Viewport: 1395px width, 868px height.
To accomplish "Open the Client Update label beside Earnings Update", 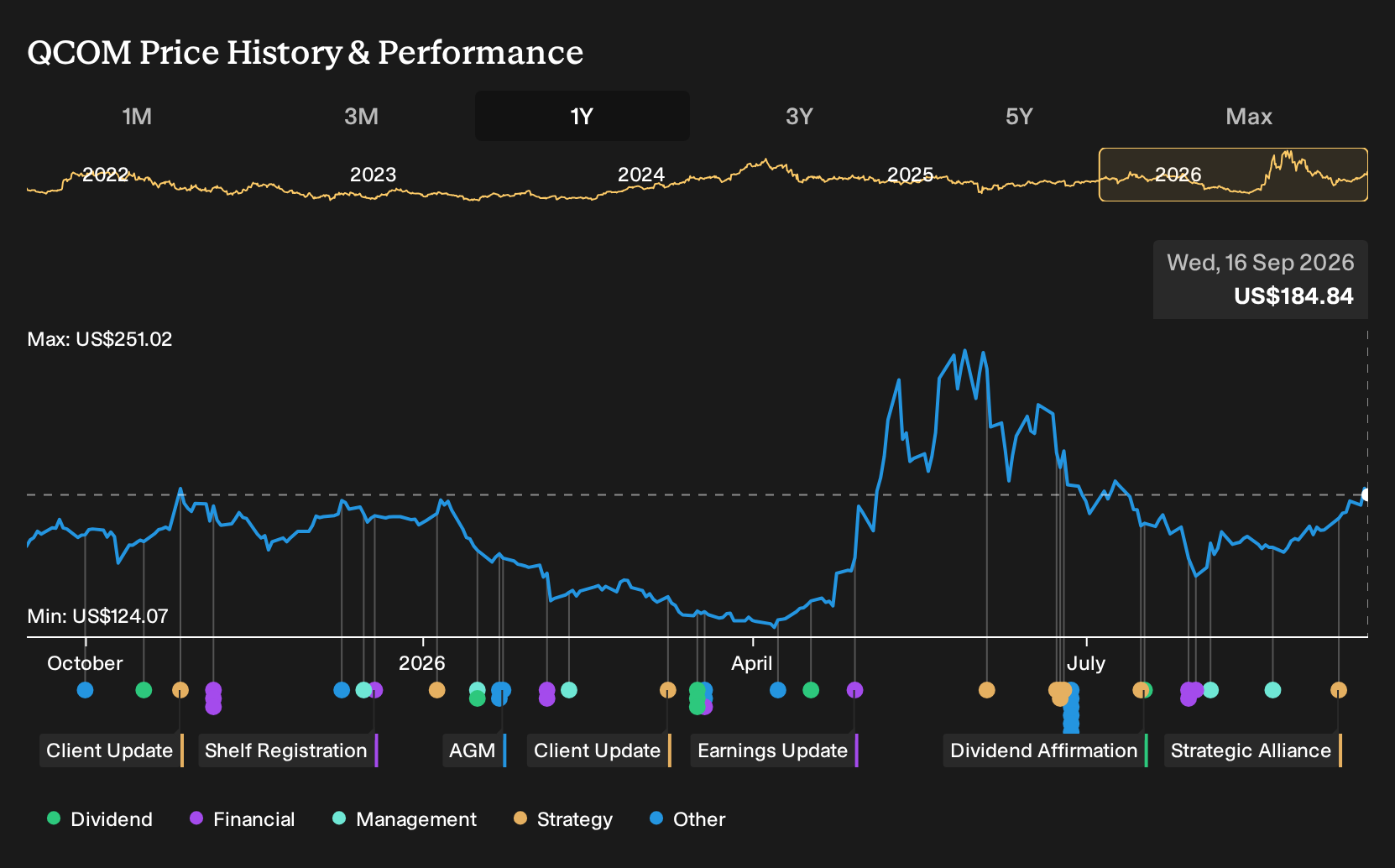I will click(599, 750).
